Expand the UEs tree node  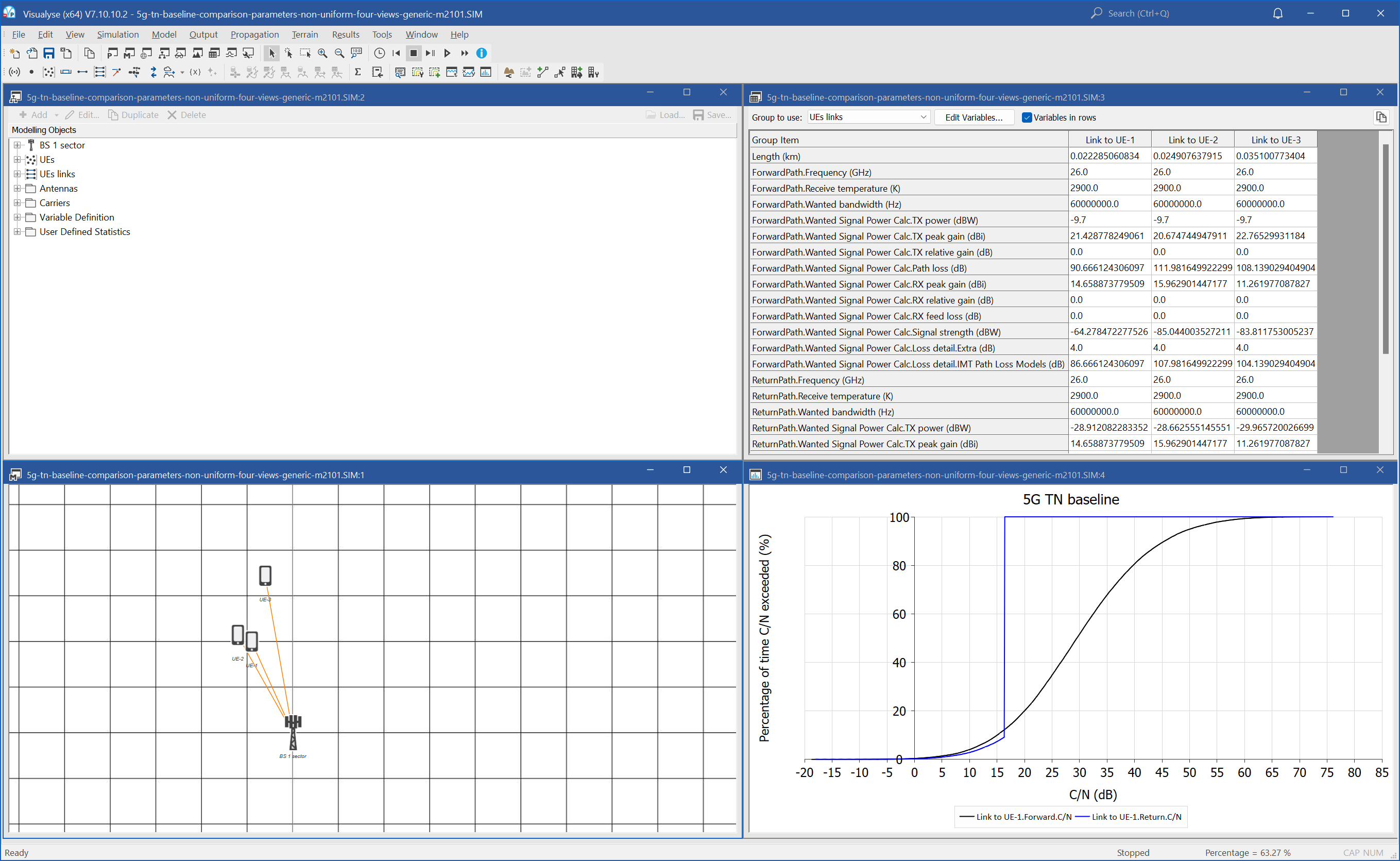pyautogui.click(x=18, y=159)
